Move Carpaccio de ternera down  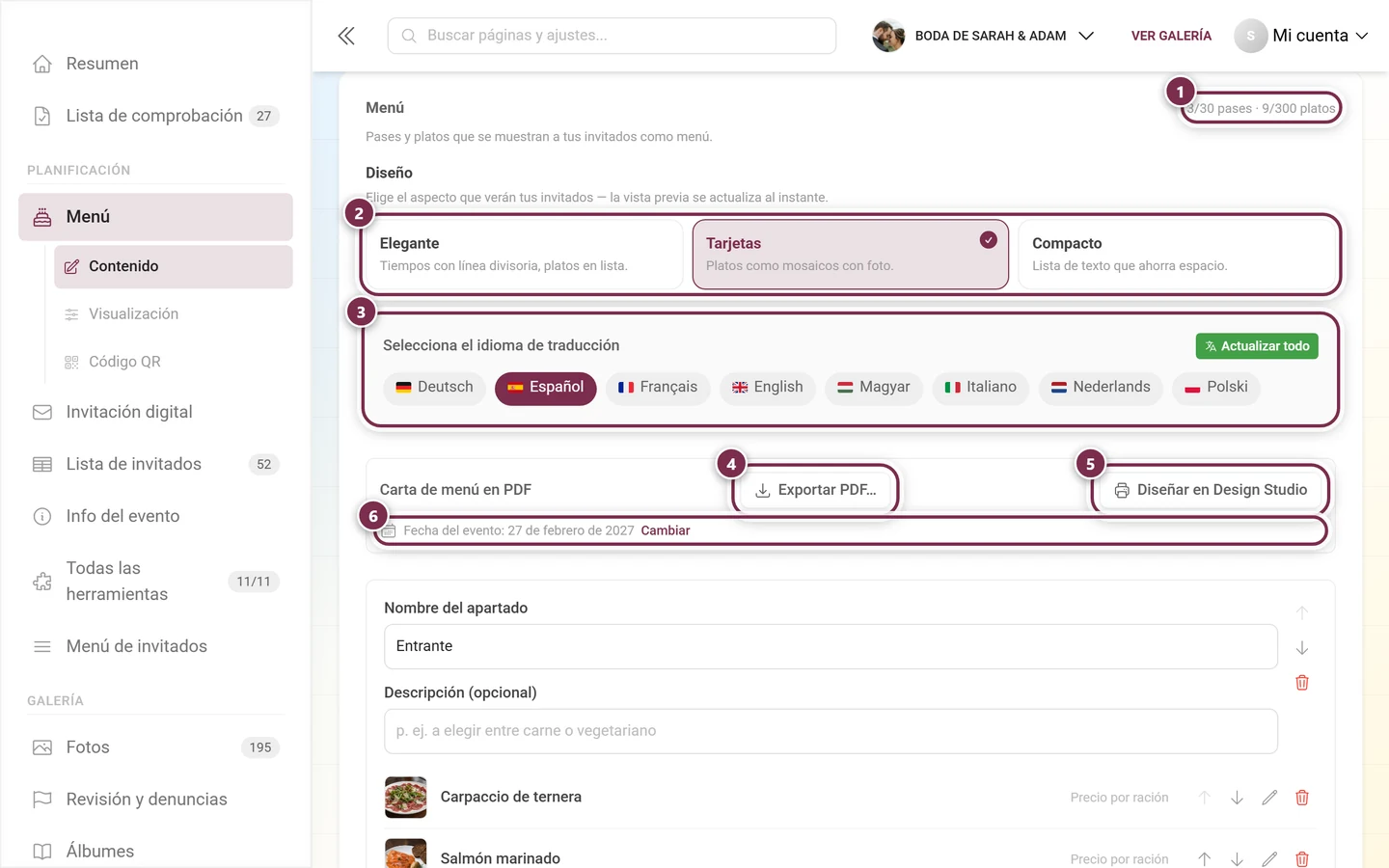(x=1237, y=798)
